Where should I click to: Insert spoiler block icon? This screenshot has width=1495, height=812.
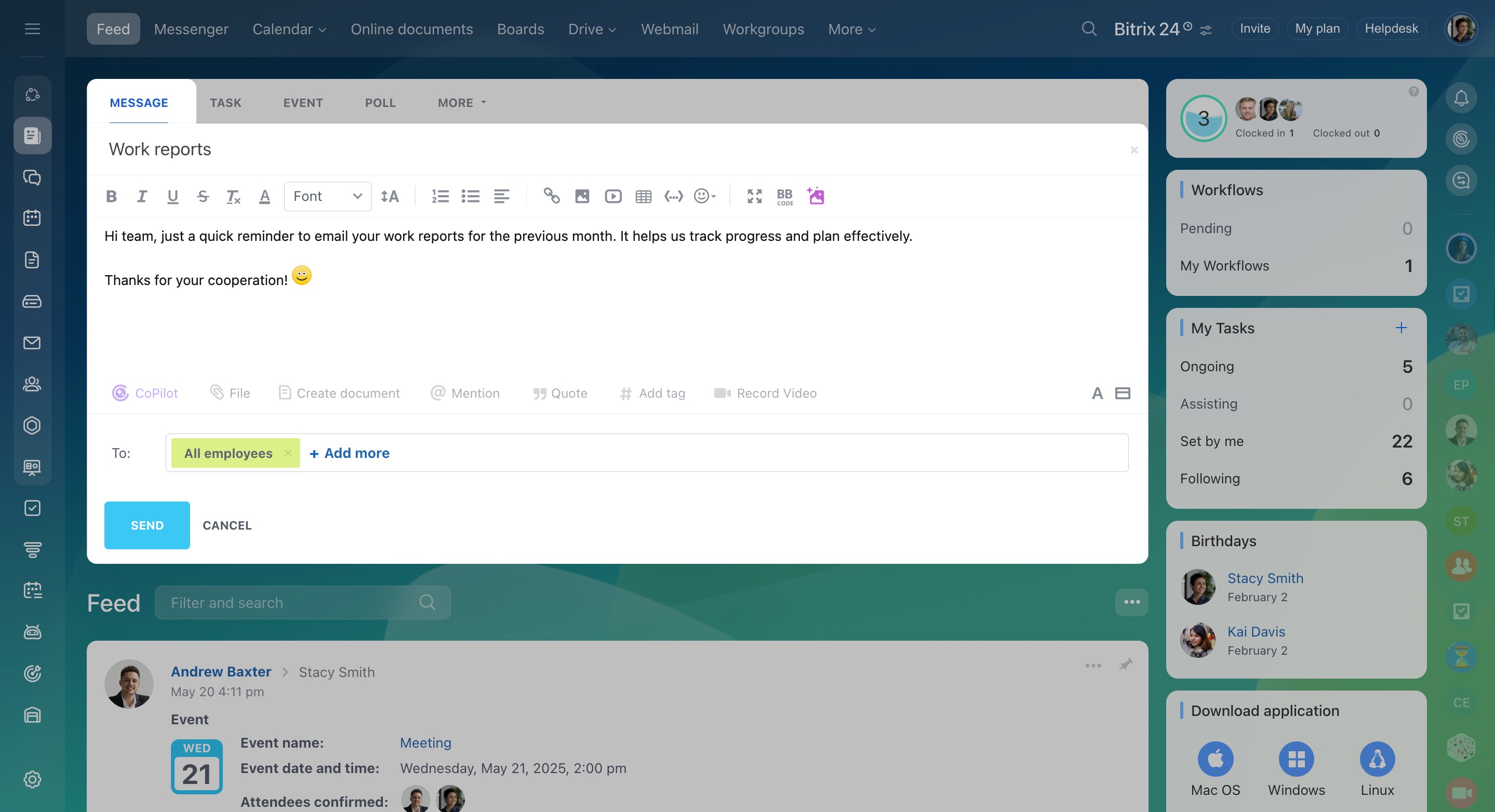pyautogui.click(x=673, y=196)
